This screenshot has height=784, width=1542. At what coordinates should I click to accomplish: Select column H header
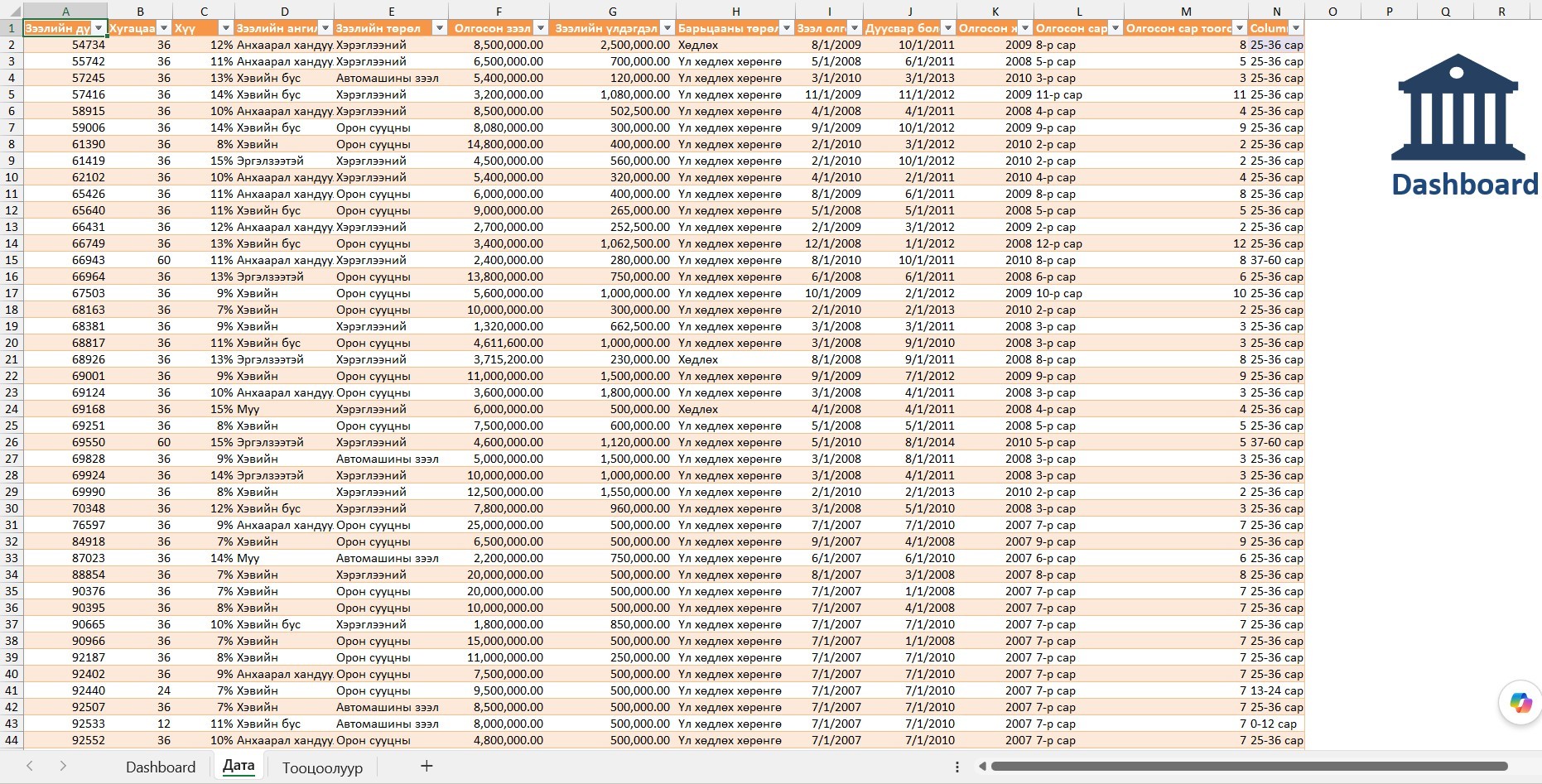735,12
